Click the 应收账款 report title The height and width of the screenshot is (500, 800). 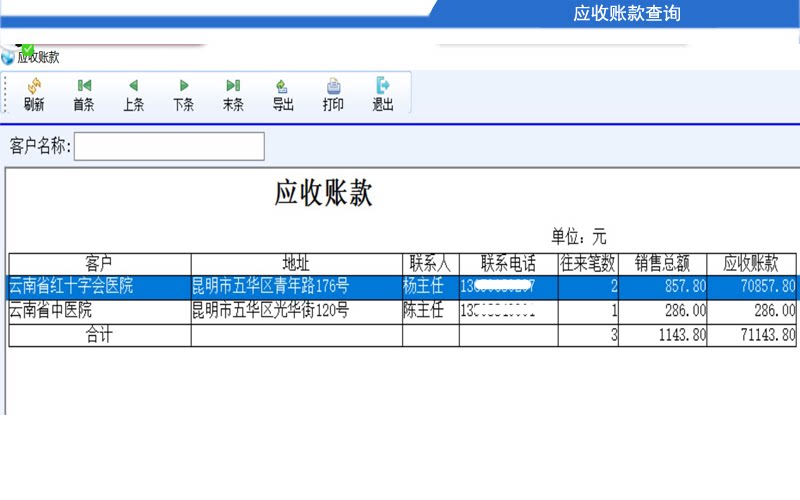click(x=323, y=193)
